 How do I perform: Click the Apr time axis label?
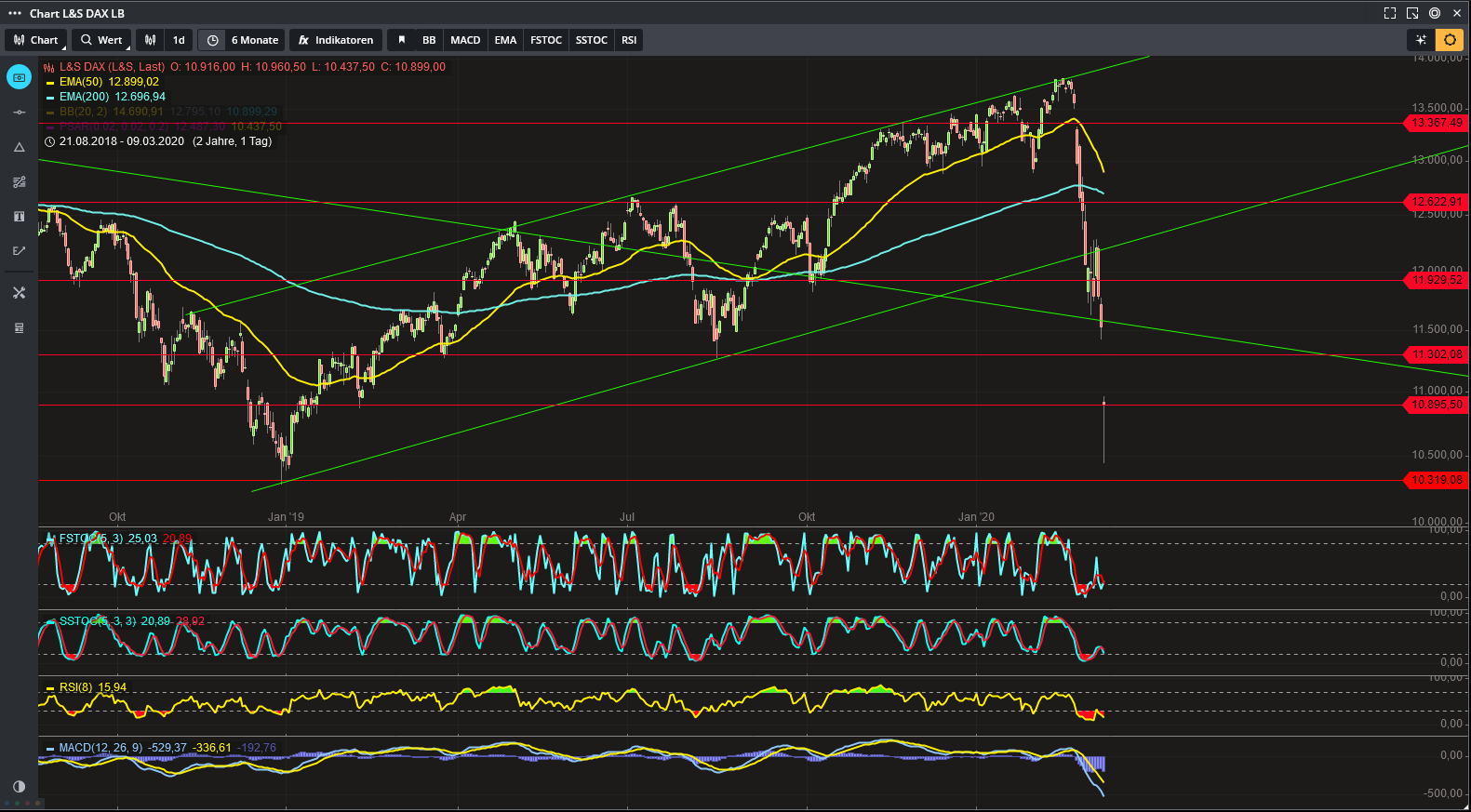pyautogui.click(x=458, y=517)
